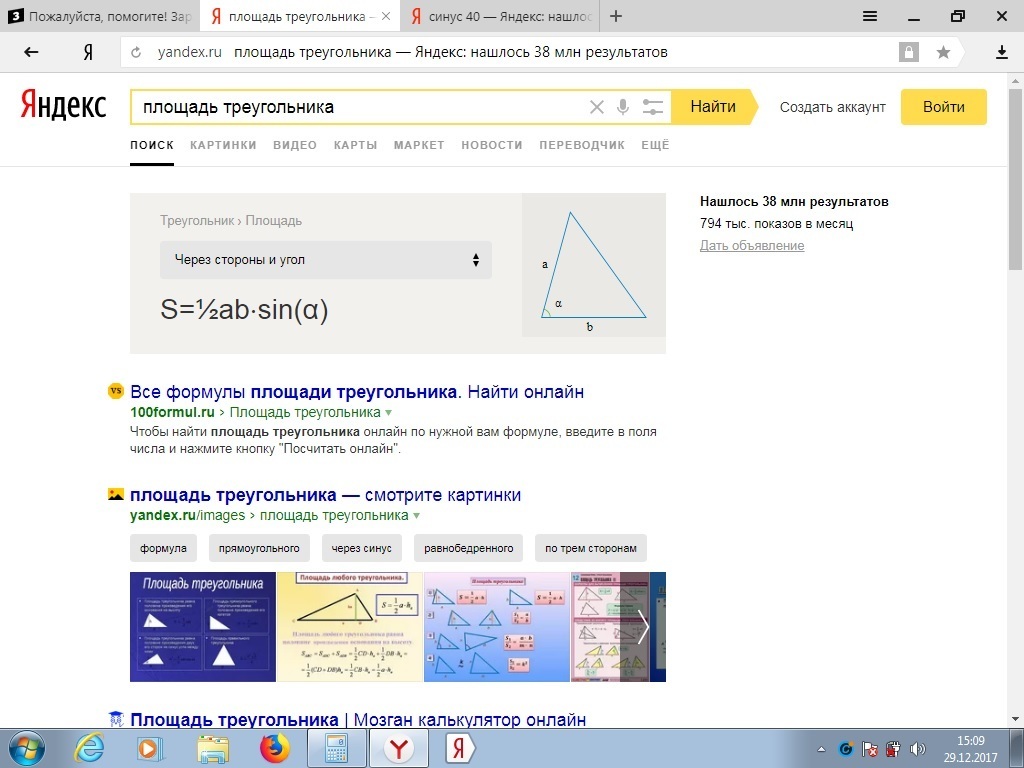Select the ПОИСК section

point(152,145)
